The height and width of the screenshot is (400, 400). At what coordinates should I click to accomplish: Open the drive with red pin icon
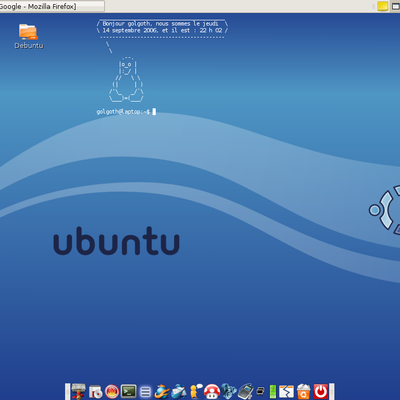coord(79,391)
